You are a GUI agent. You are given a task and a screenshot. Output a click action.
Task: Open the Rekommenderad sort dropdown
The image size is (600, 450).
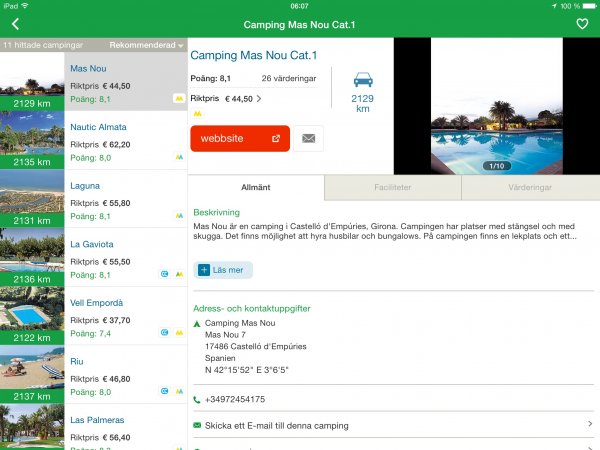coord(147,45)
